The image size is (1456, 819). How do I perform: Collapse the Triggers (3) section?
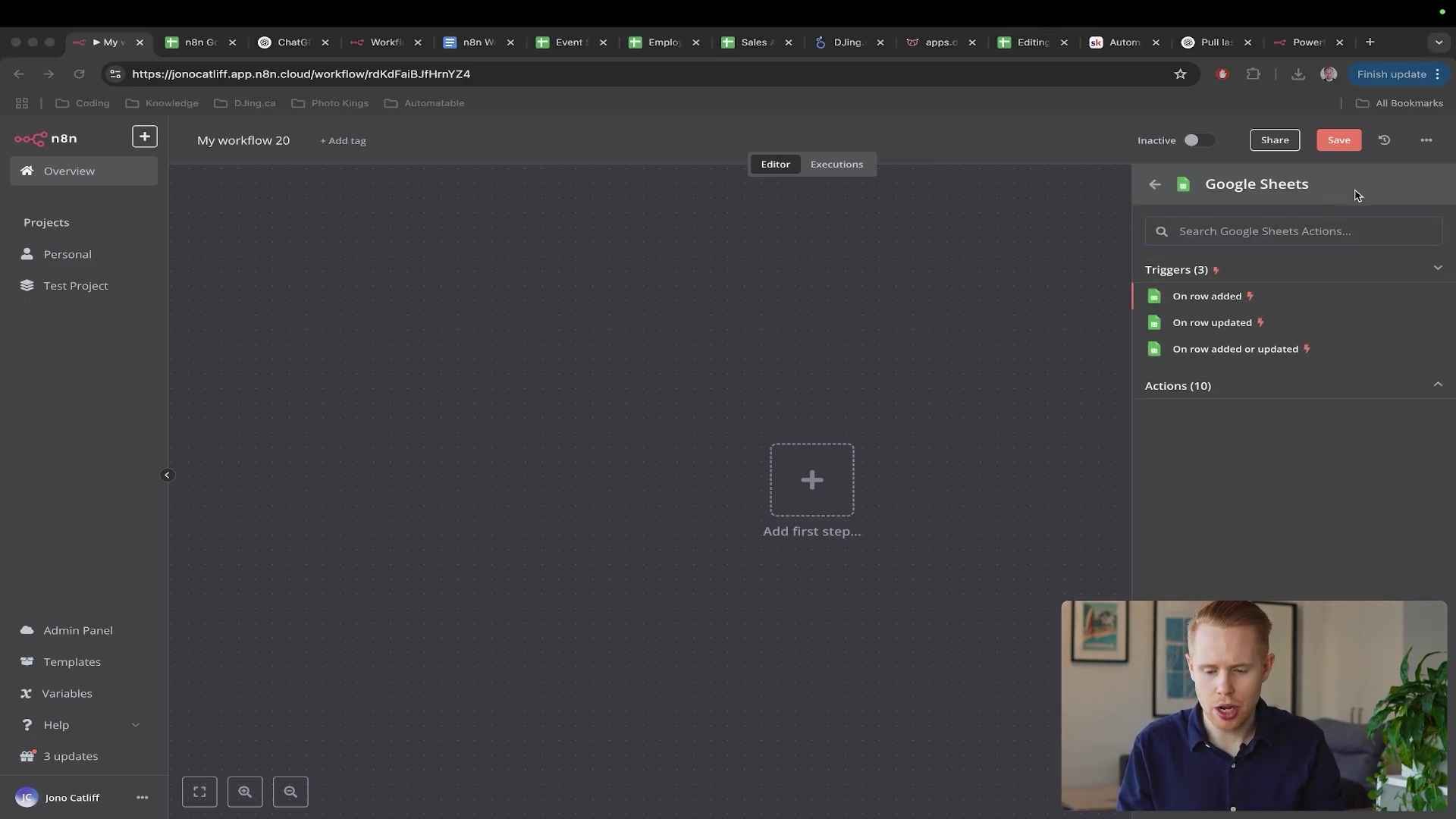(x=1437, y=268)
